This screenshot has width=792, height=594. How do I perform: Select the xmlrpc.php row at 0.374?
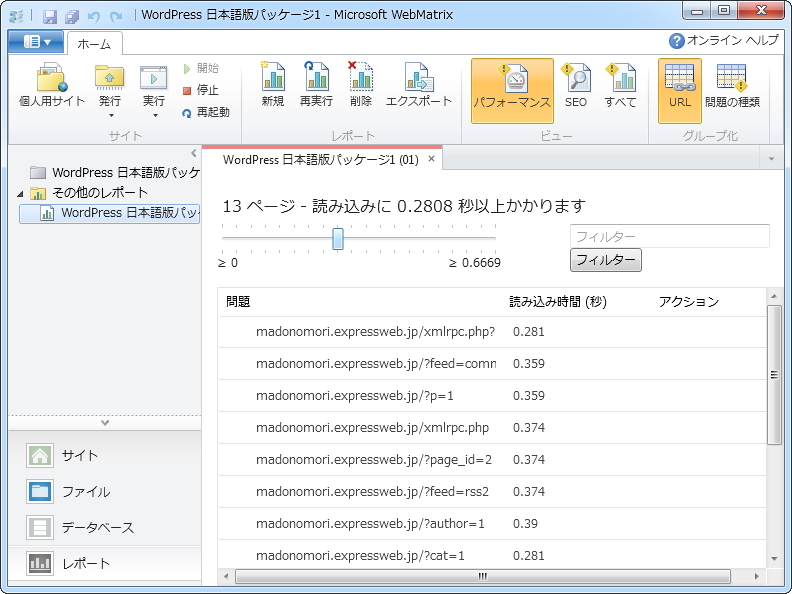(x=492, y=428)
